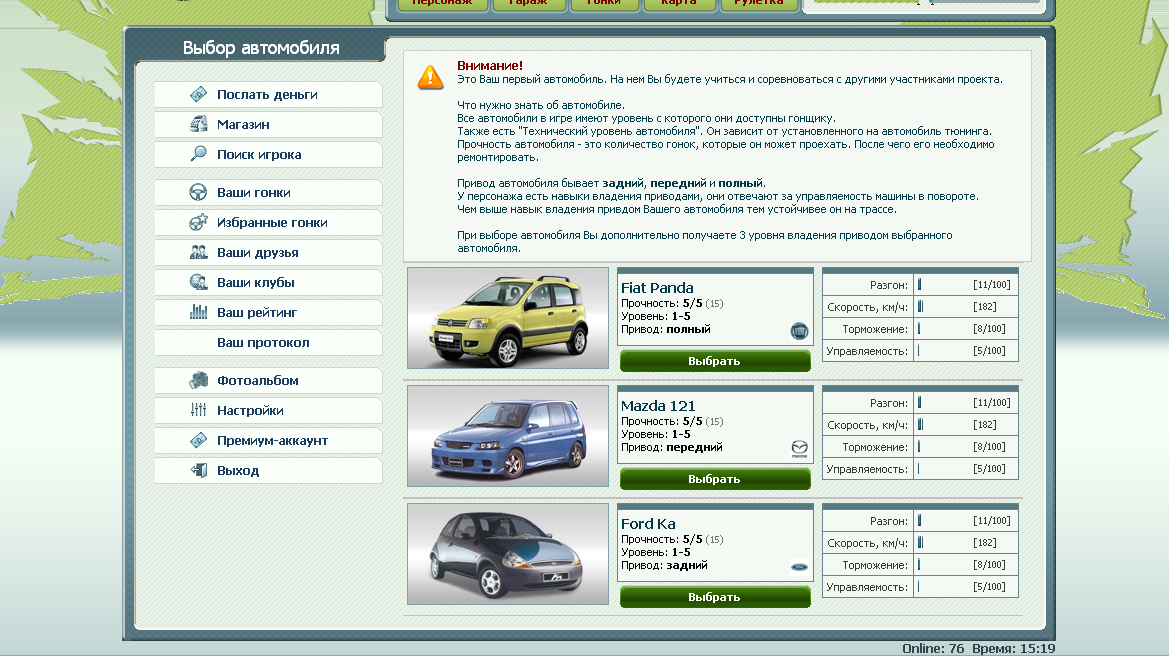The image size is (1169, 656).
Task: Click the shop icon next to Магазин
Action: (198, 125)
